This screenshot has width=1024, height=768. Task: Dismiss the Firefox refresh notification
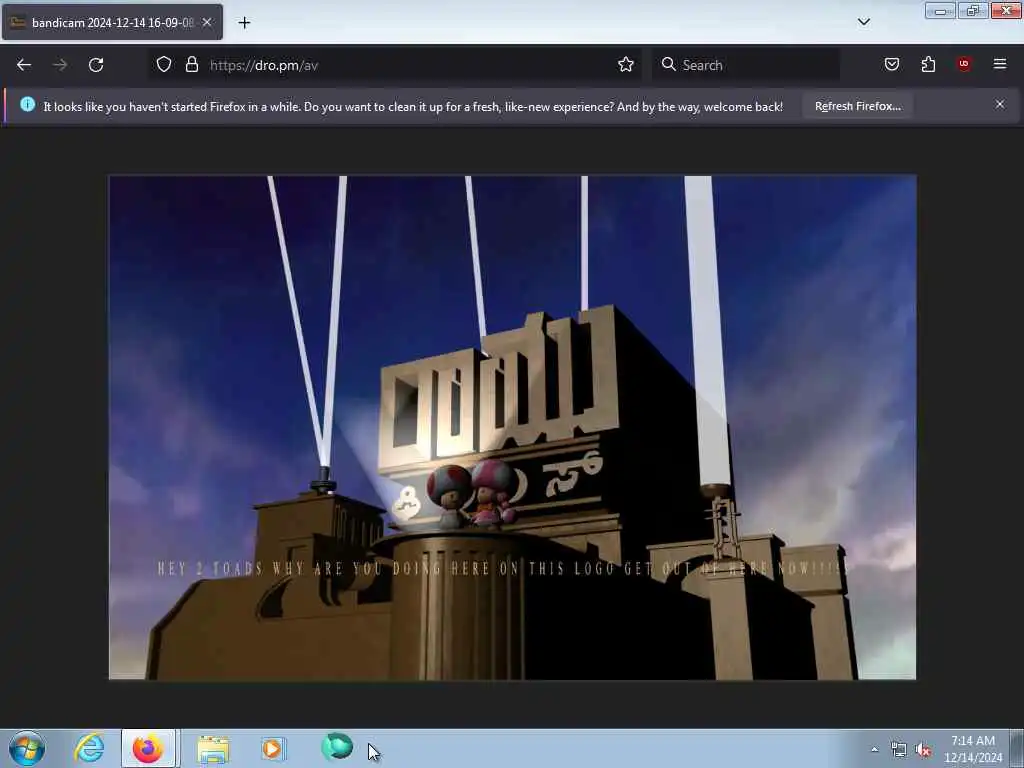coord(1000,104)
